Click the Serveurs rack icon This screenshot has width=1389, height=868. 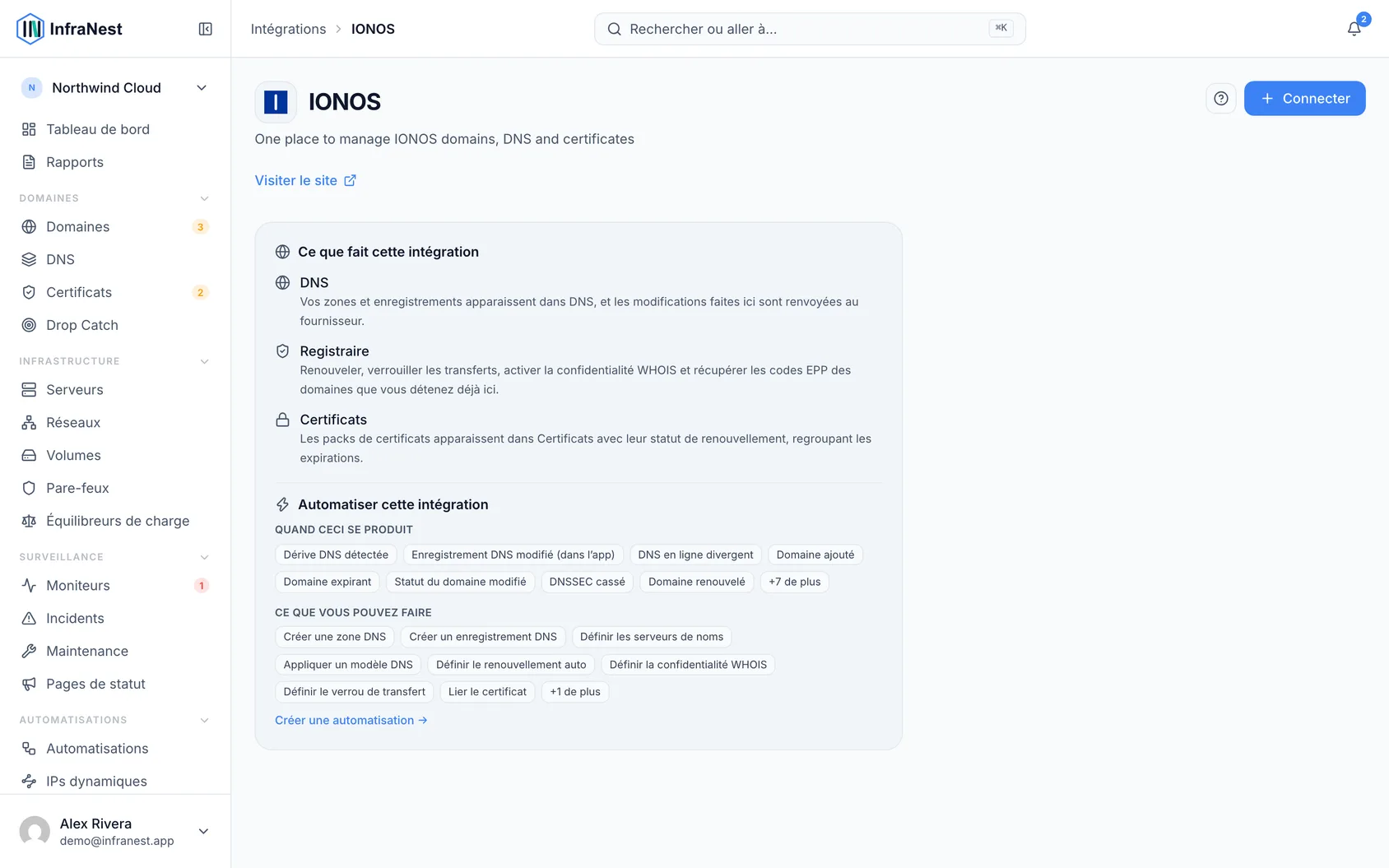click(29, 389)
